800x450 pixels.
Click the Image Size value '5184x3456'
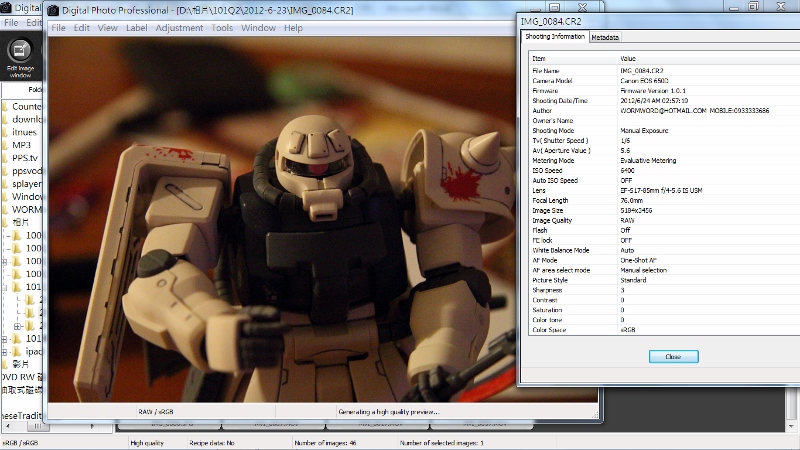636,210
